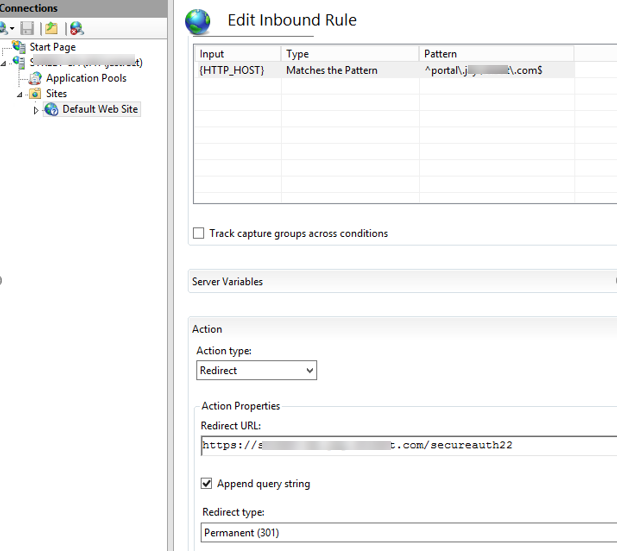Click the Type column header
617x551 pixels.
click(350, 54)
